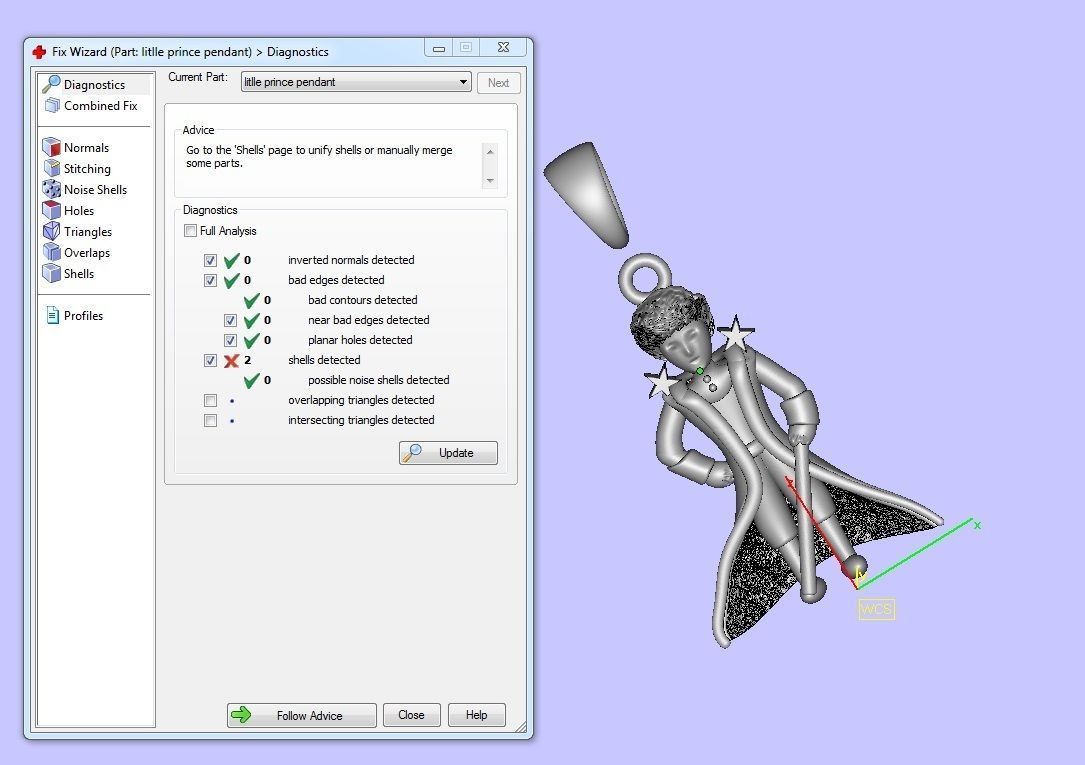
Task: Enable overlapping triangles detected checkbox
Action: tap(210, 400)
